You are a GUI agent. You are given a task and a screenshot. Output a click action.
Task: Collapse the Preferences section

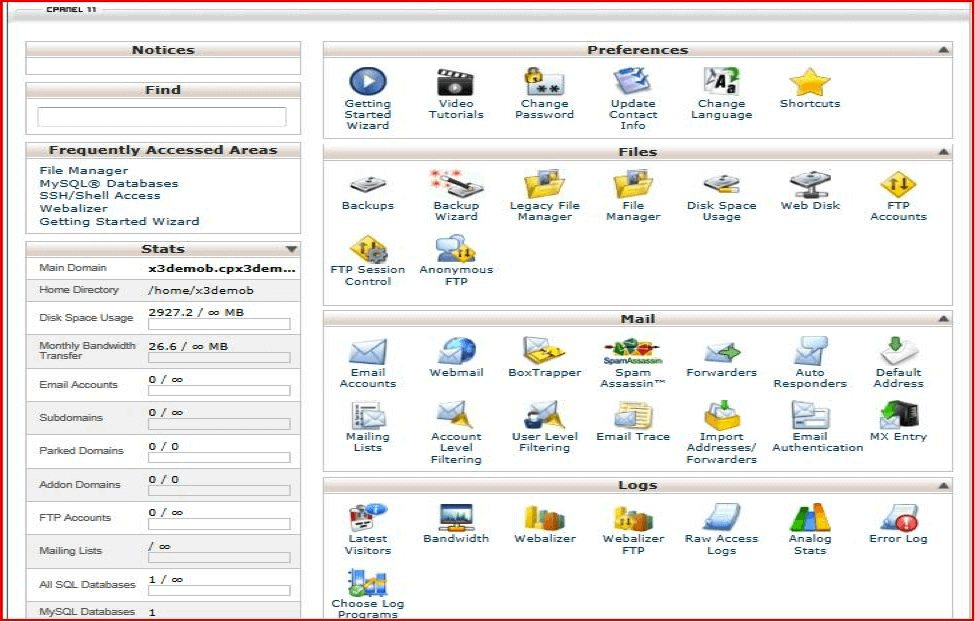pyautogui.click(x=943, y=50)
